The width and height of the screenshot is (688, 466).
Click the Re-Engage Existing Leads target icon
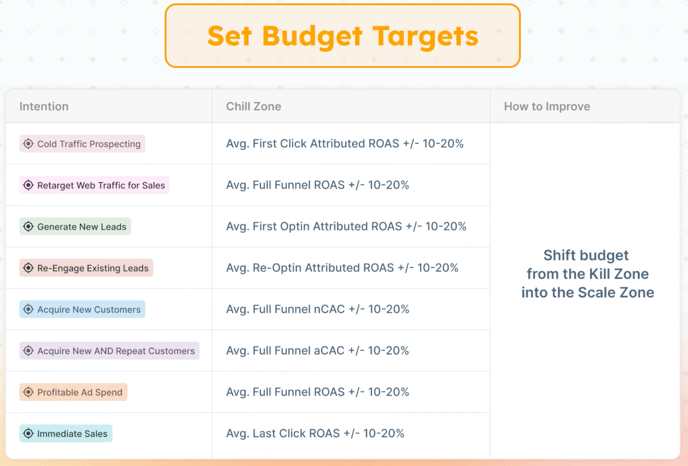coord(28,268)
